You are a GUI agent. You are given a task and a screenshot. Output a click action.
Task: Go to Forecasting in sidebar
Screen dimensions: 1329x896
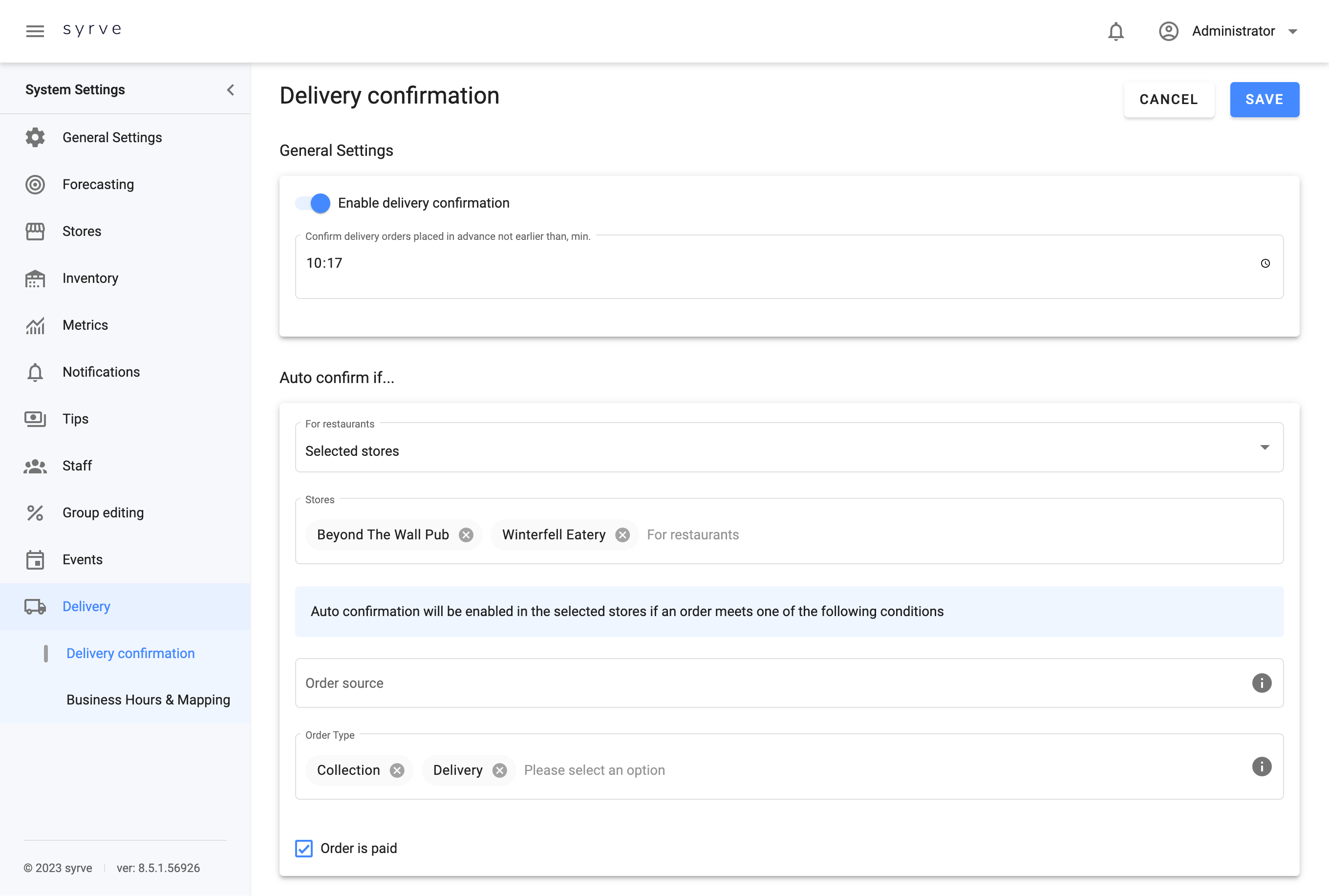98,185
